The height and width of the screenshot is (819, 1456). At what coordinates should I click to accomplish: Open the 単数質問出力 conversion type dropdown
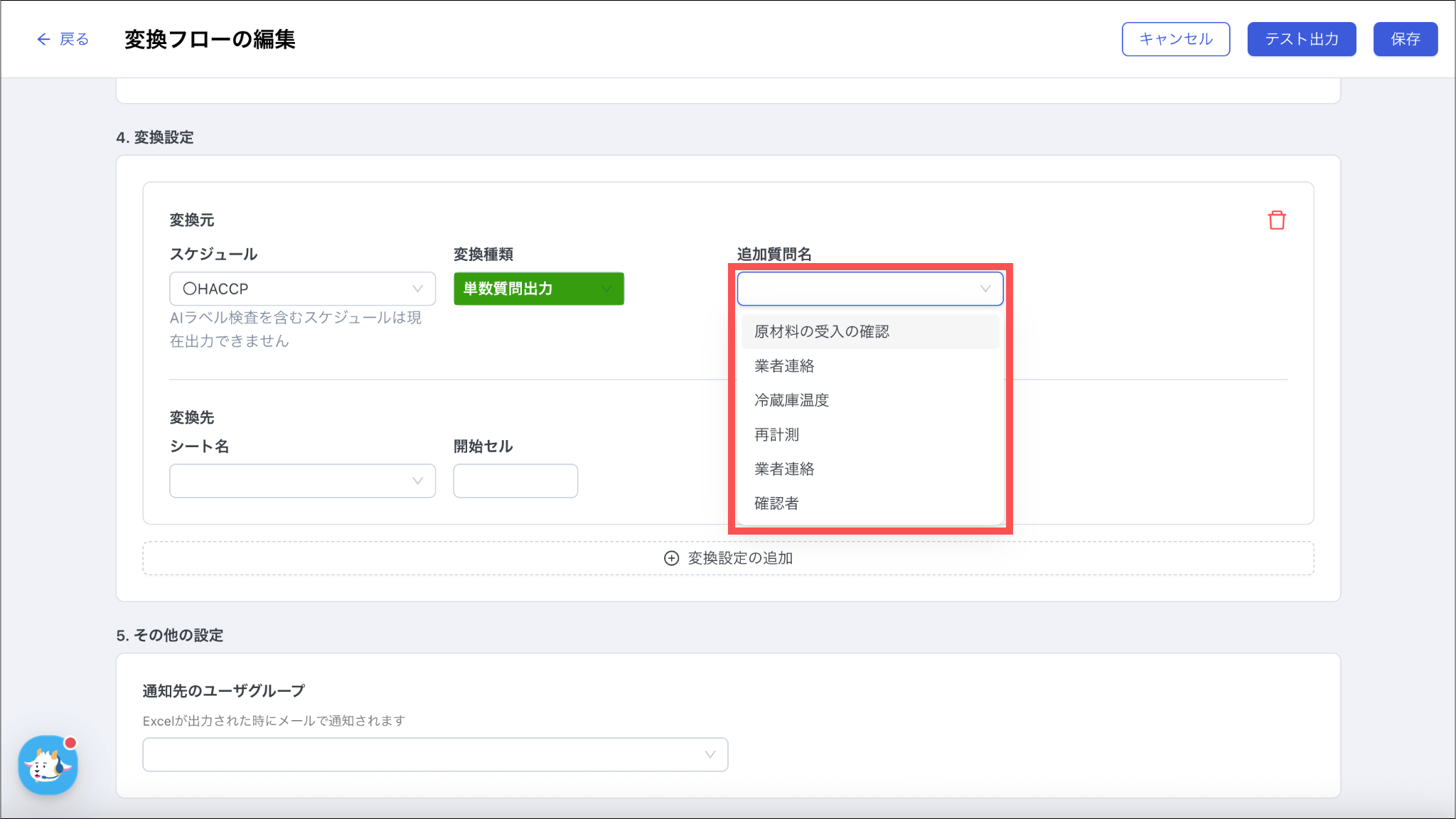(538, 289)
